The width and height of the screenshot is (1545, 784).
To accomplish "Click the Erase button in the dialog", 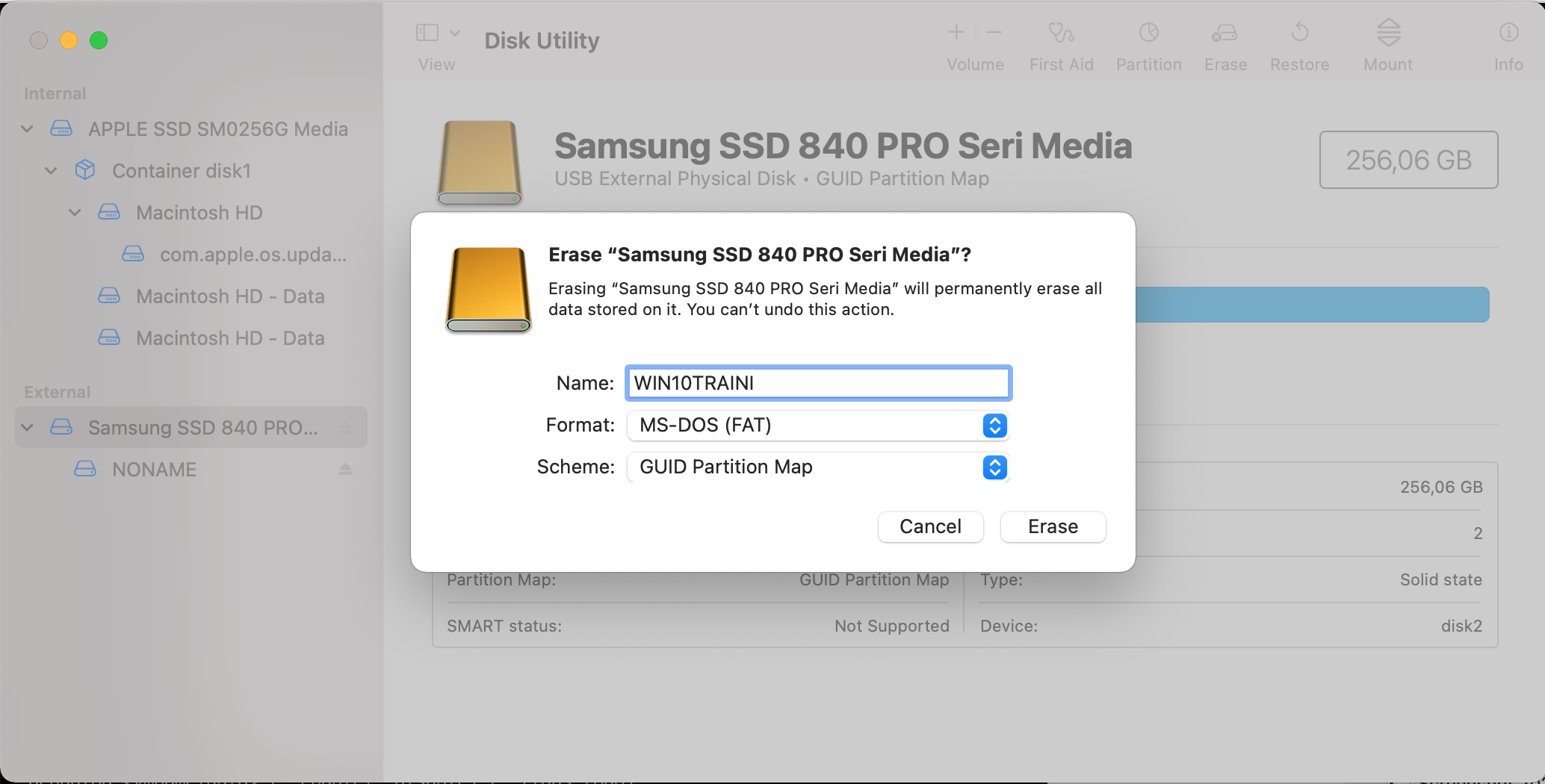I will (x=1053, y=526).
